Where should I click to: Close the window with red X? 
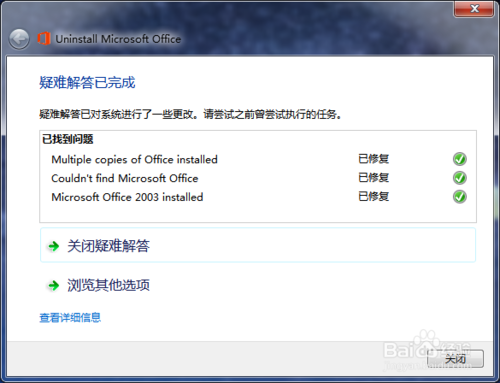pyautogui.click(x=474, y=8)
